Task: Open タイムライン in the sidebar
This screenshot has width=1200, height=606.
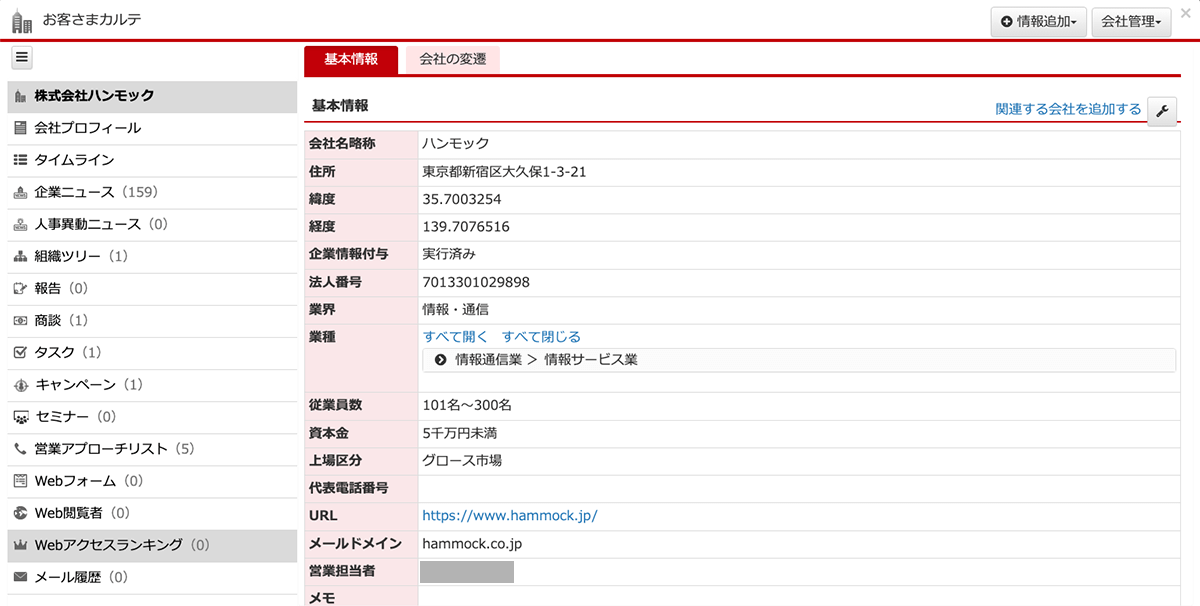Action: click(x=152, y=160)
